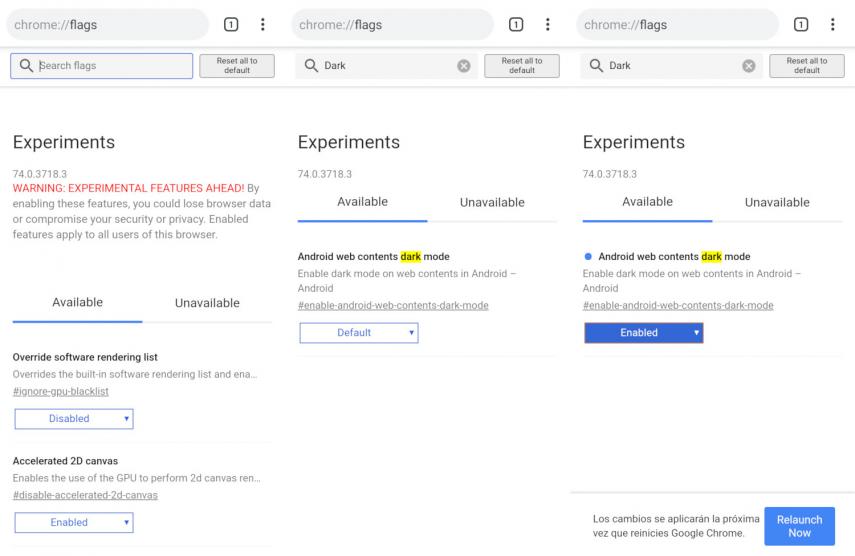Open tab switcher in the right screen

pyautogui.click(x=801, y=25)
